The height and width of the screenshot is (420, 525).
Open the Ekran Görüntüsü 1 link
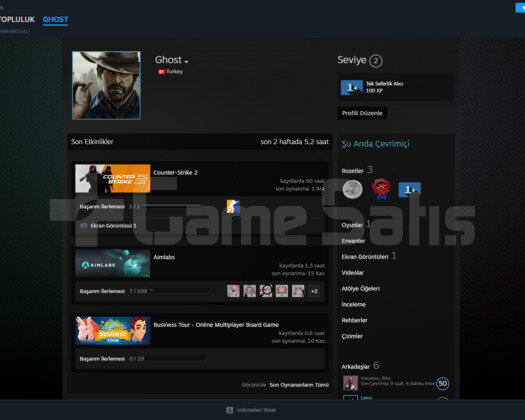[x=113, y=226]
